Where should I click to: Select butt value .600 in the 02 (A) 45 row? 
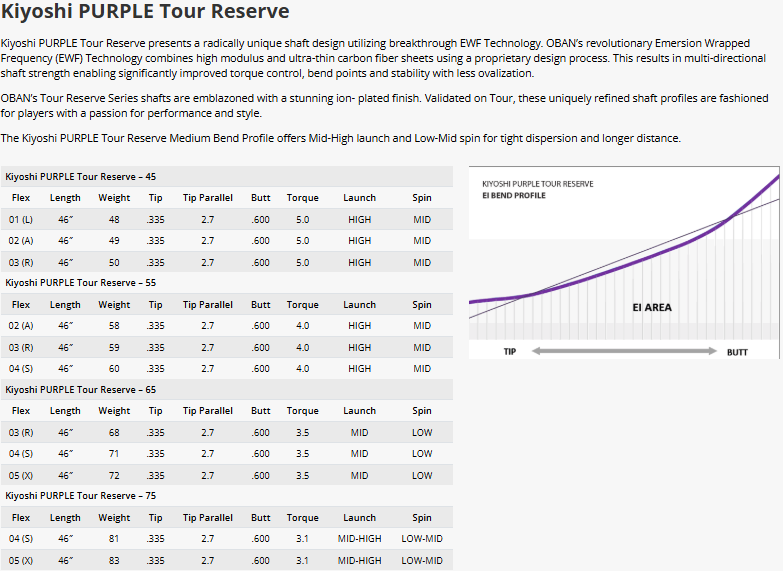[260, 241]
